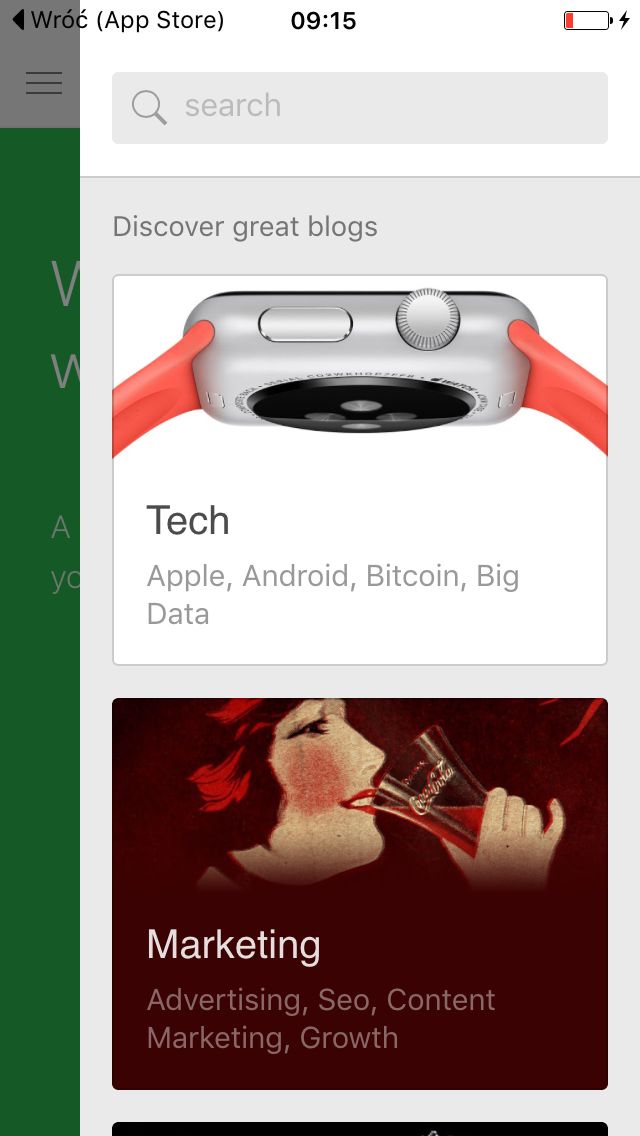The image size is (640, 1136).
Task: Tap the battery icon in status bar
Action: 588,20
